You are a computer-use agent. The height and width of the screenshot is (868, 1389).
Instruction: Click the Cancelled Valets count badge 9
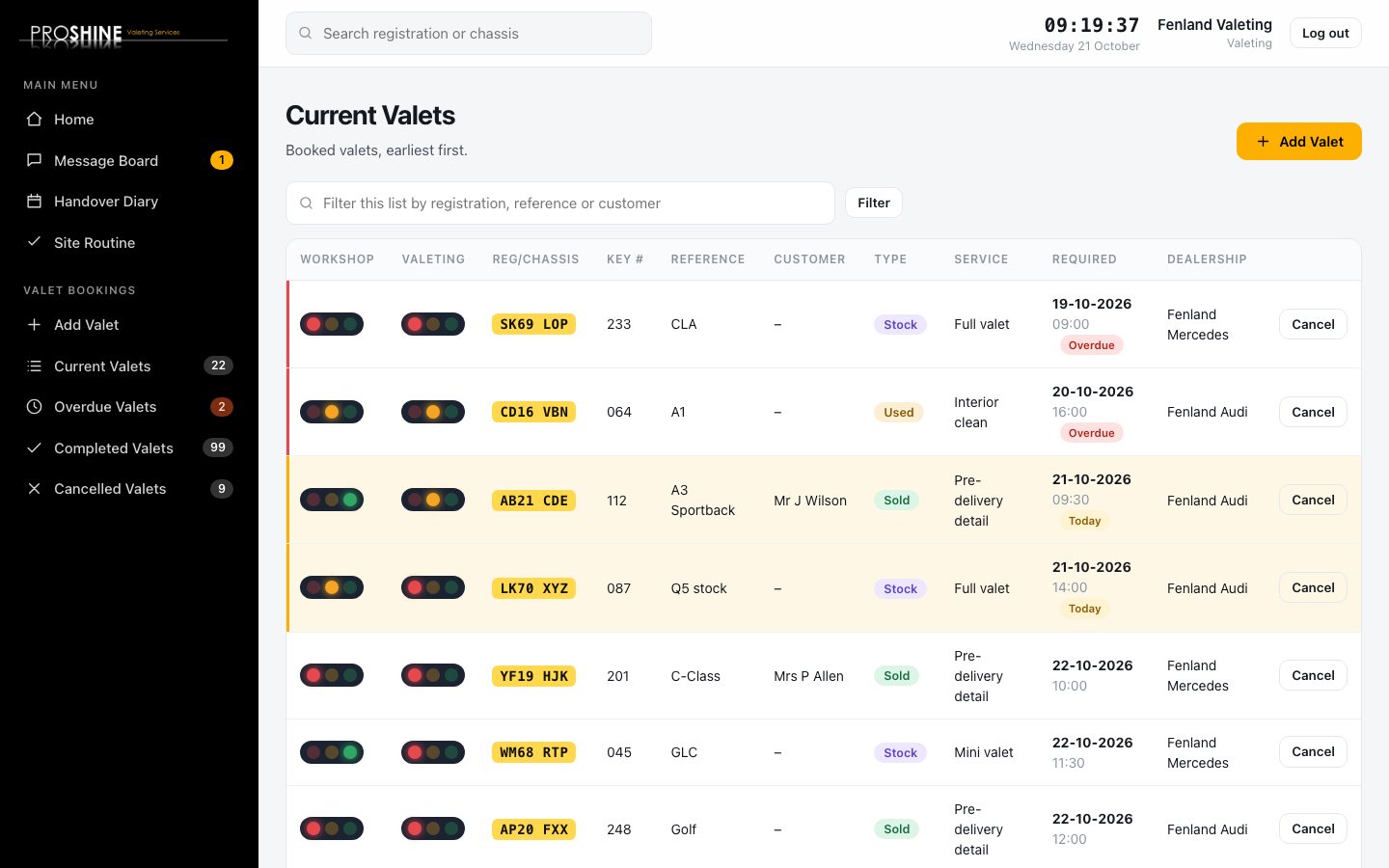pyautogui.click(x=222, y=489)
